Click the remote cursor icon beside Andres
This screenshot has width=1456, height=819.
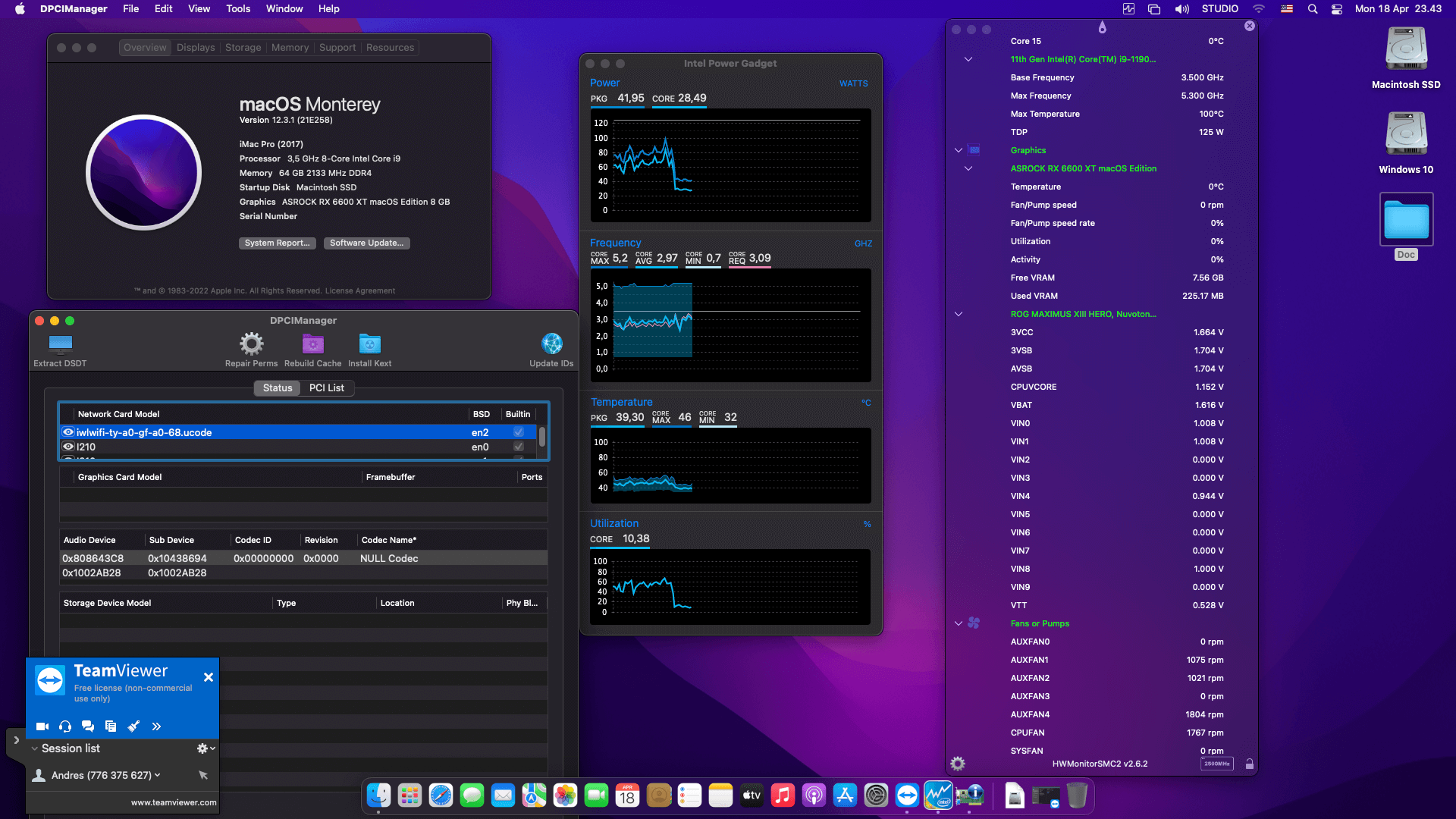(x=203, y=775)
